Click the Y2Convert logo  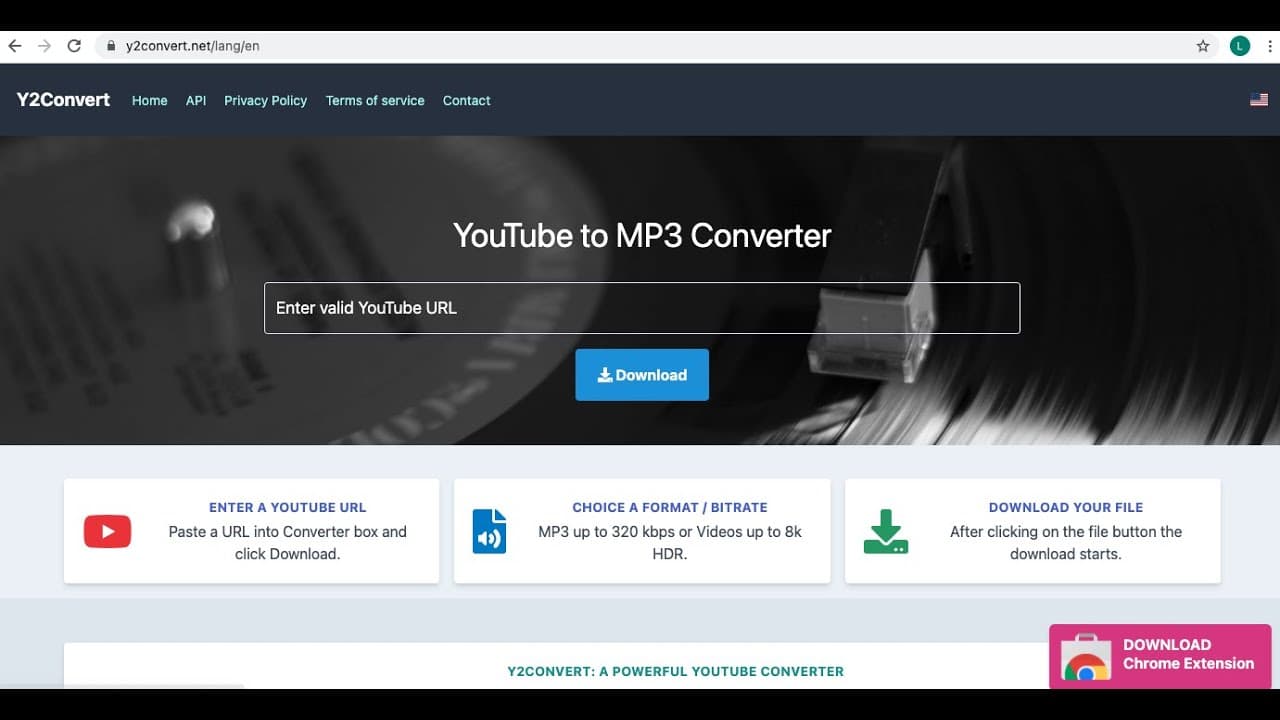[63, 100]
